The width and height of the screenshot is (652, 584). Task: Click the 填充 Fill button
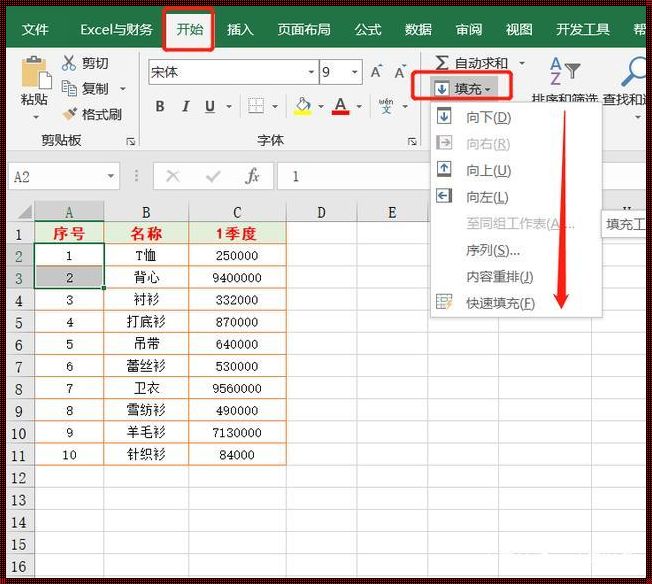click(x=464, y=88)
